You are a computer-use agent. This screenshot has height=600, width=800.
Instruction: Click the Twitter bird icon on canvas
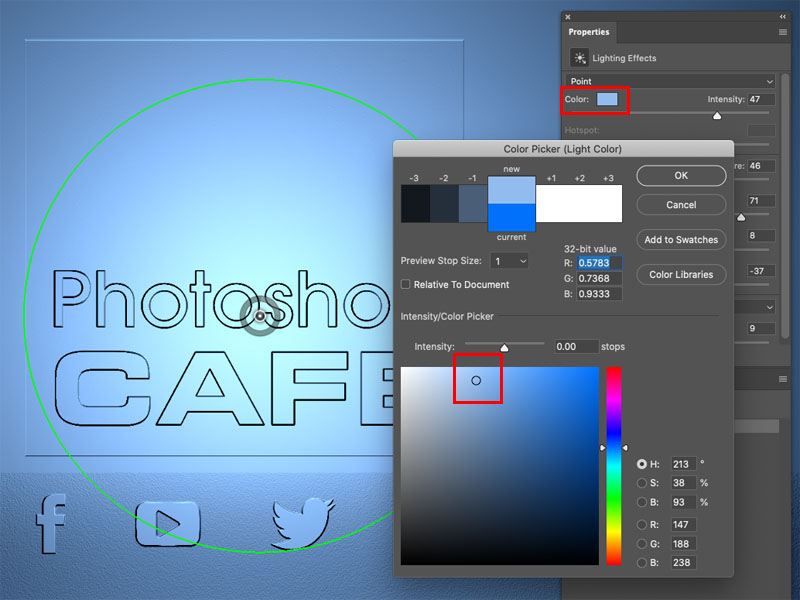[x=304, y=523]
